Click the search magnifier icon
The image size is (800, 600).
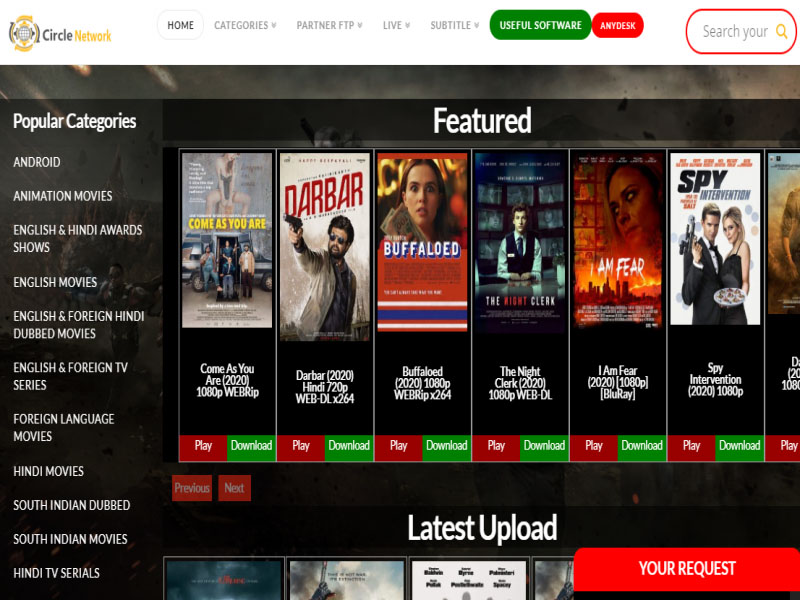point(781,32)
